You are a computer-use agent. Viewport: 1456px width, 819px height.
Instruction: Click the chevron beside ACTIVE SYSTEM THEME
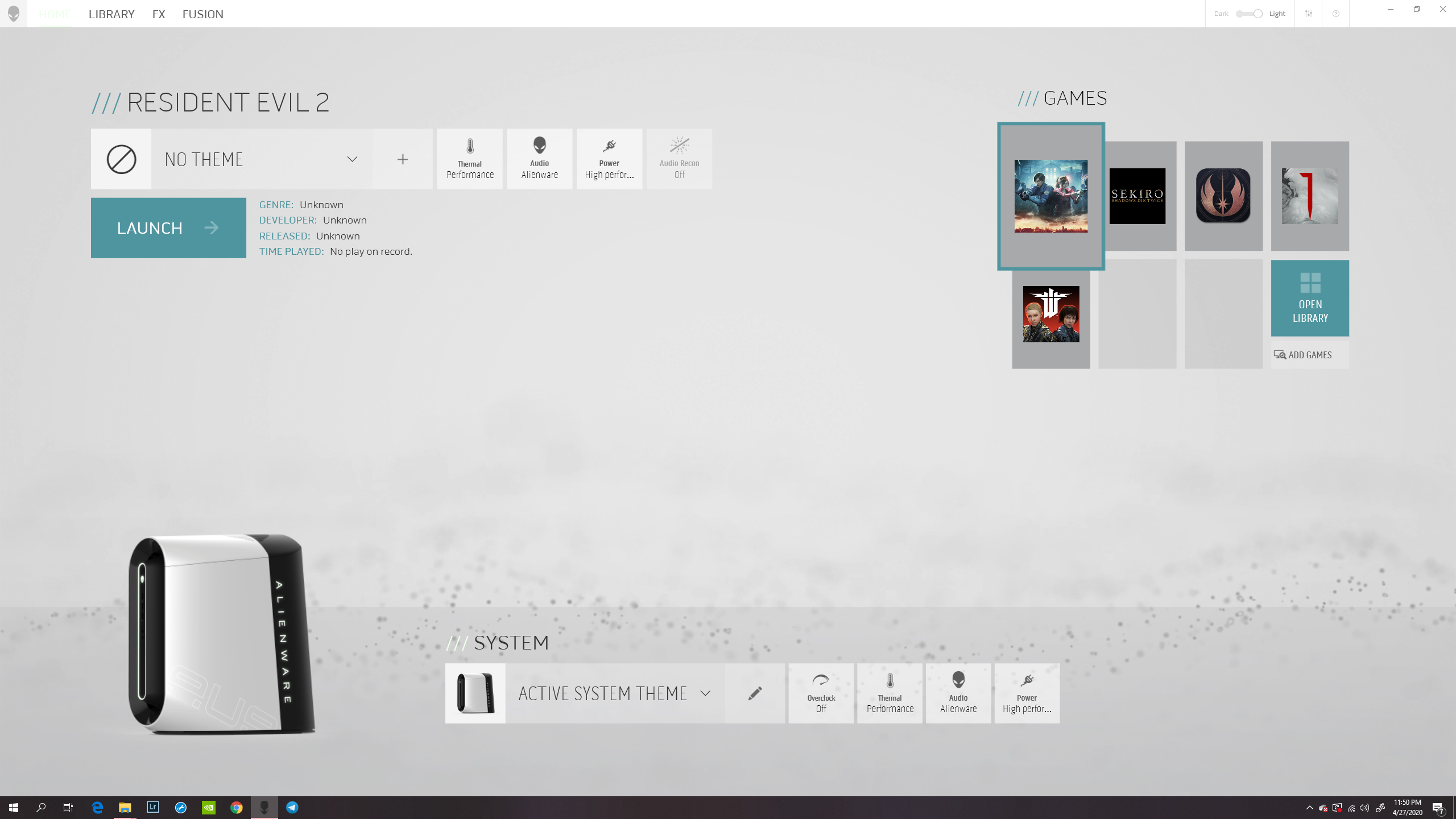coord(705,693)
